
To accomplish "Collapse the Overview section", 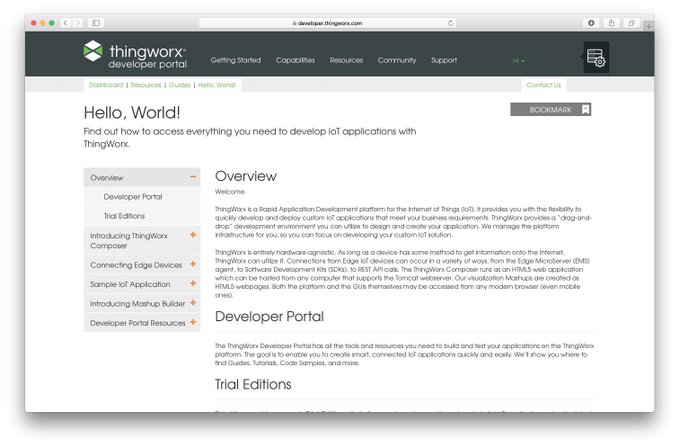I will click(x=193, y=177).
